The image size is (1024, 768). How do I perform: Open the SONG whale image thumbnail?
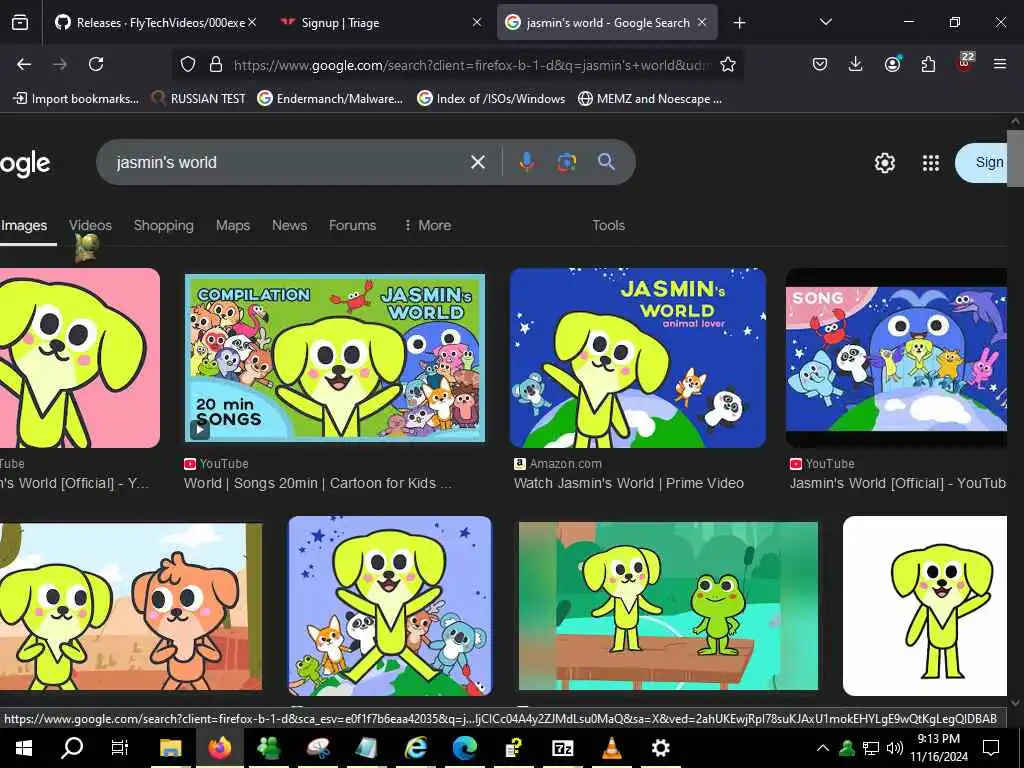897,358
